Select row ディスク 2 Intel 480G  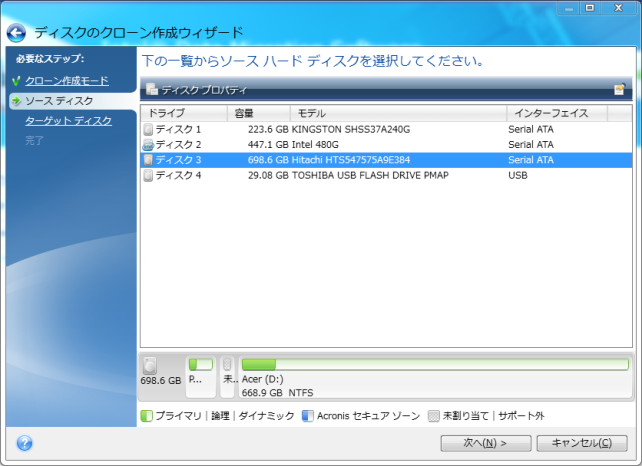tap(386, 145)
